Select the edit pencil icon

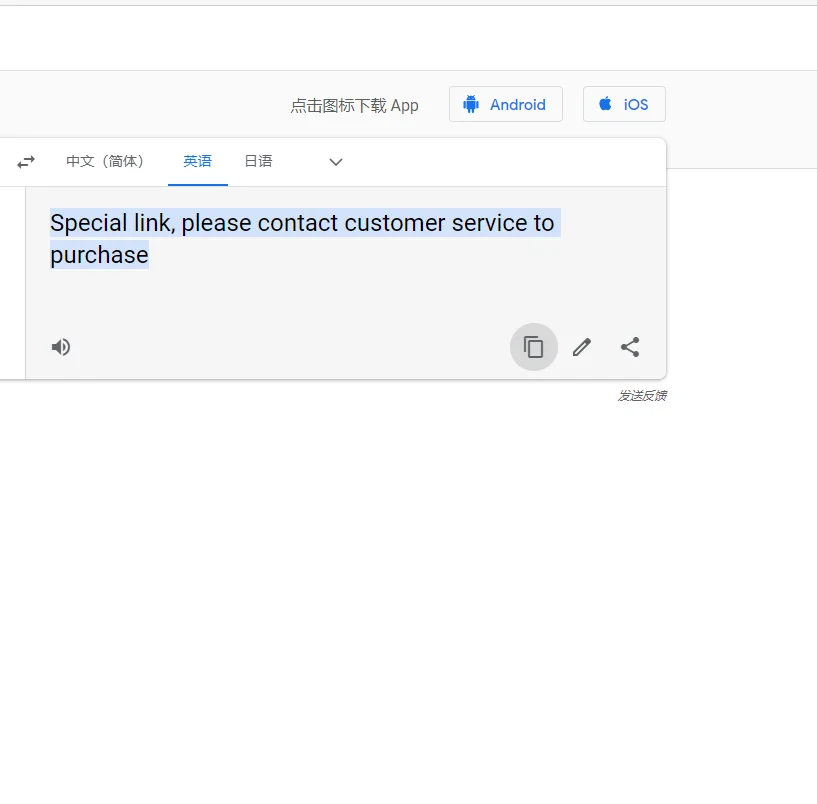coord(581,347)
